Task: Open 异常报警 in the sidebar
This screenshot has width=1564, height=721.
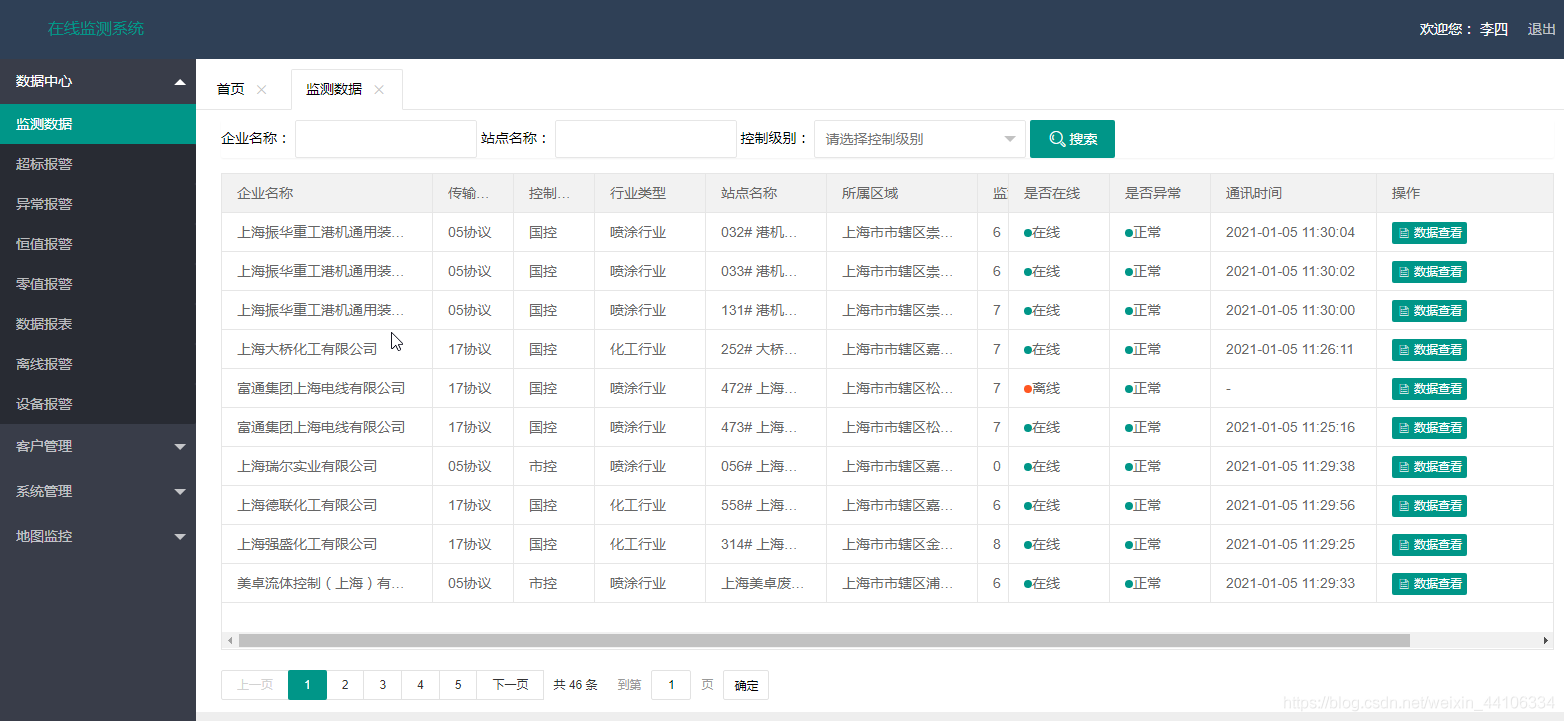Action: (x=98, y=204)
